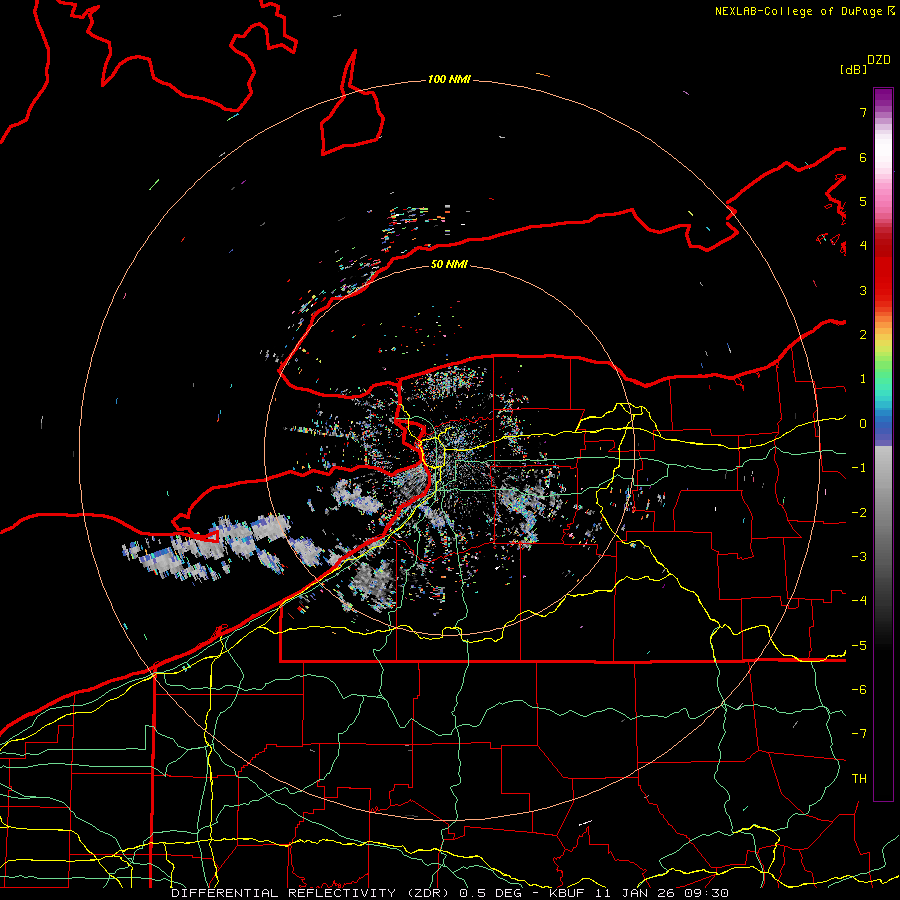Click the 5 dB legend label
Screen dimensions: 900x900
pos(863,201)
